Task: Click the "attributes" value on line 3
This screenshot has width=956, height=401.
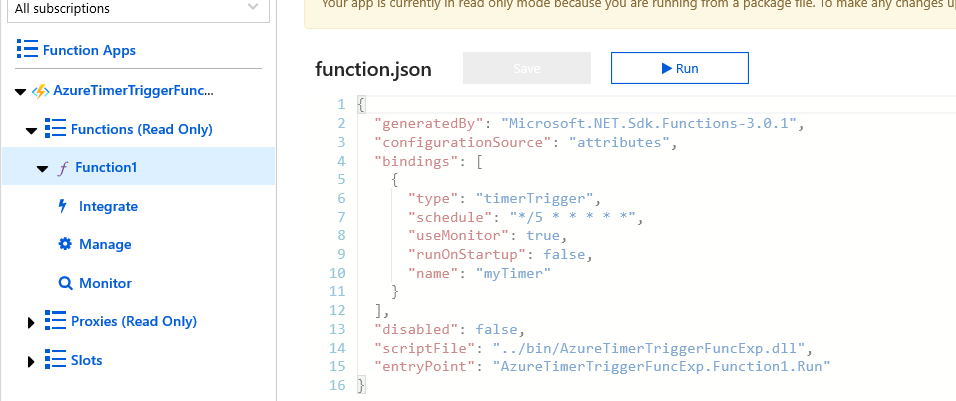Action: [x=619, y=143]
